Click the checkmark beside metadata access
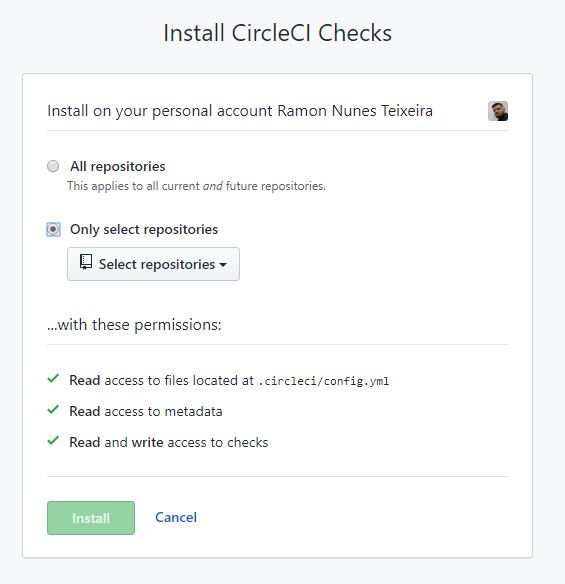565x584 pixels. tap(53, 410)
